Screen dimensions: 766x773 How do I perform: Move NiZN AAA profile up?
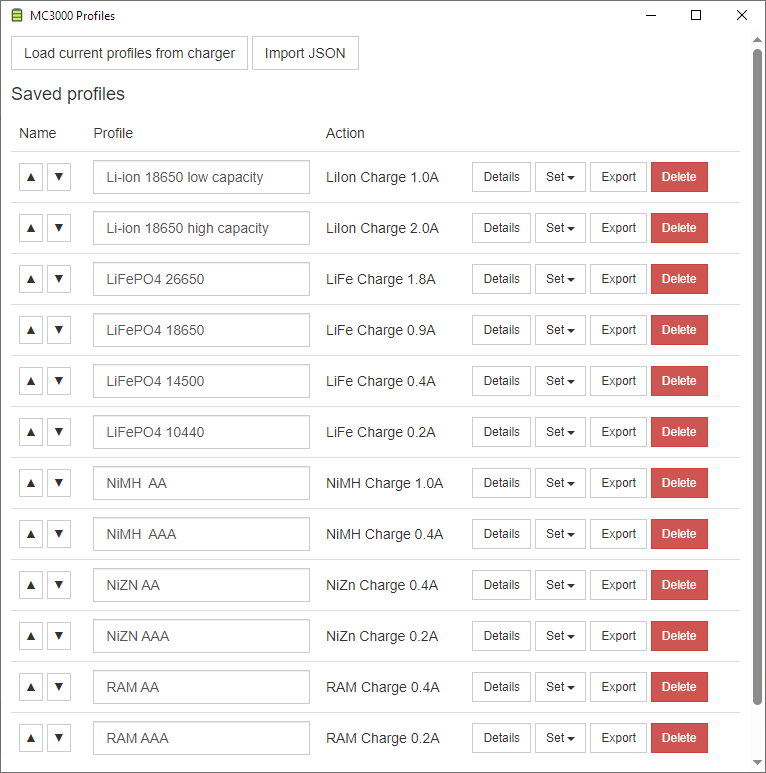coord(31,636)
